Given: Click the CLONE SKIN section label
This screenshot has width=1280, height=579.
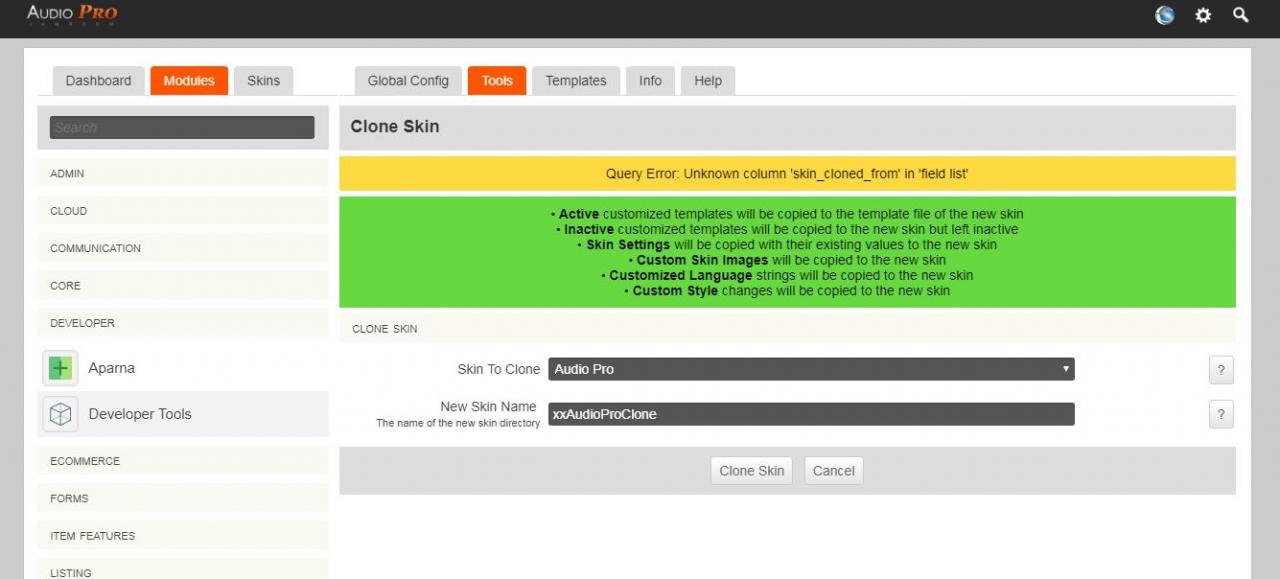Looking at the screenshot, I should coord(385,329).
